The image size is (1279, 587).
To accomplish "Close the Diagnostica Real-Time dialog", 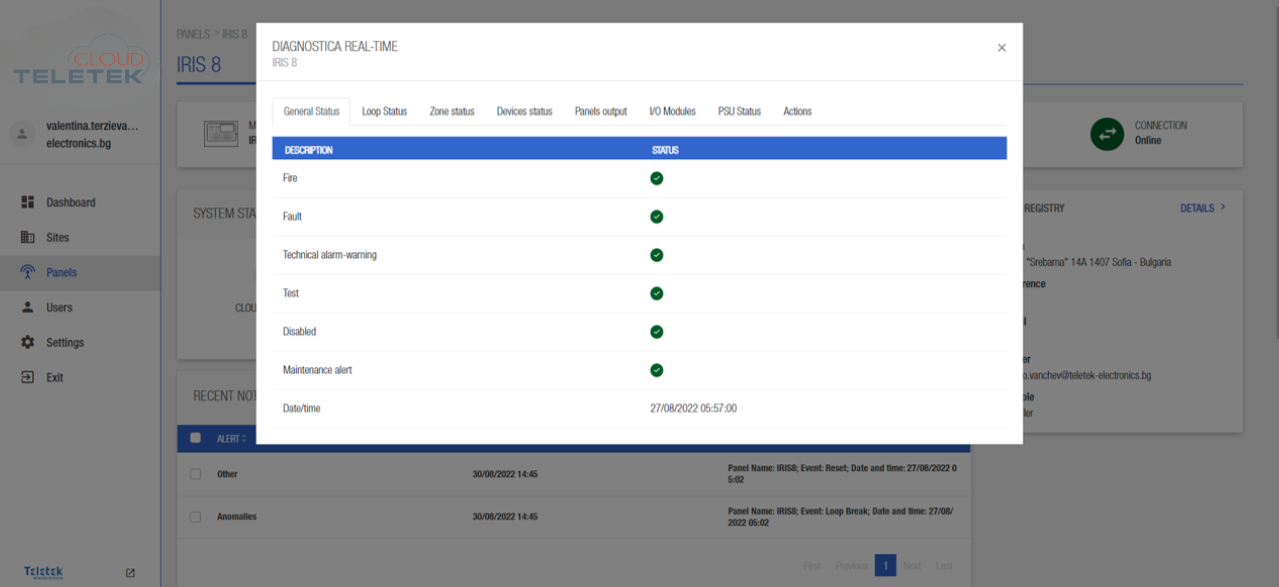I will (1002, 48).
